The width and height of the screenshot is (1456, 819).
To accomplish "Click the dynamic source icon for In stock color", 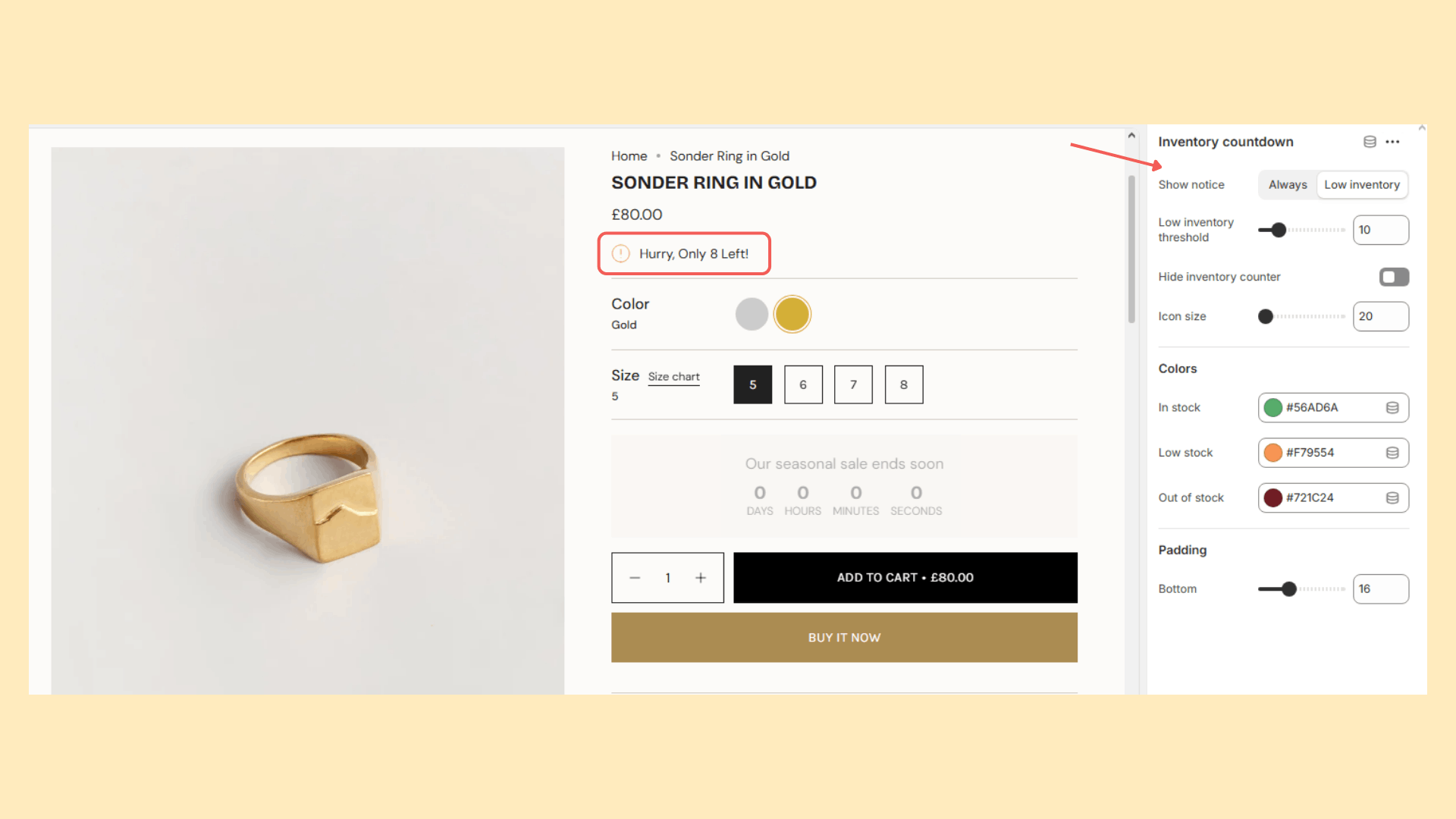I will point(1392,407).
